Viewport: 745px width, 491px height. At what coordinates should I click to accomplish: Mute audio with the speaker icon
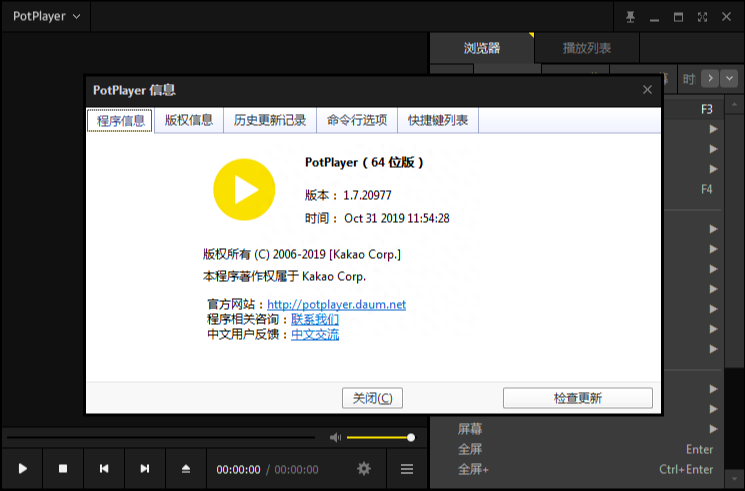(336, 437)
